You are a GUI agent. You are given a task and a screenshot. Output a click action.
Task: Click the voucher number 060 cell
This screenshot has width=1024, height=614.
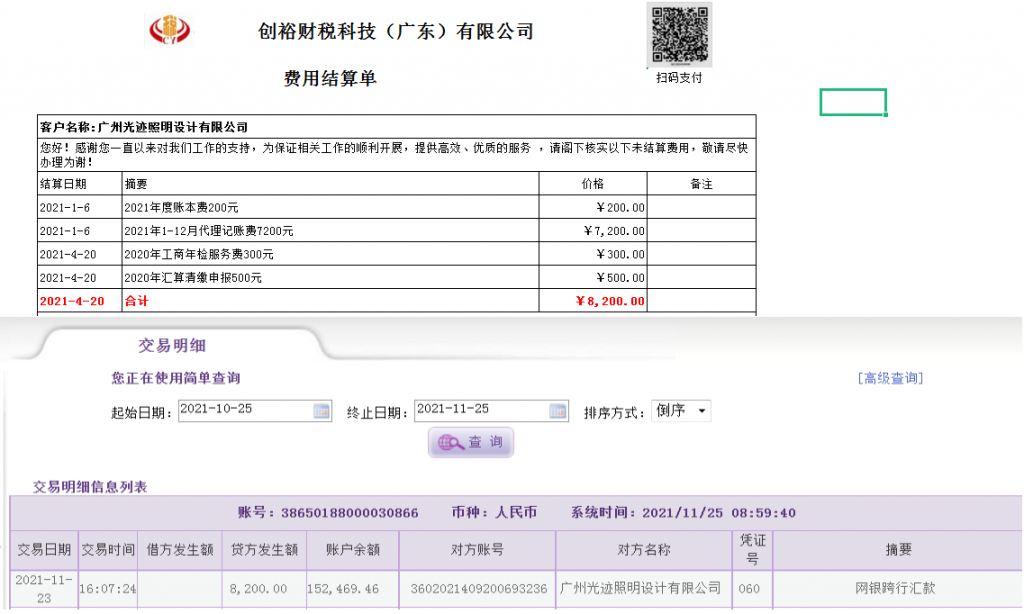[x=752, y=589]
